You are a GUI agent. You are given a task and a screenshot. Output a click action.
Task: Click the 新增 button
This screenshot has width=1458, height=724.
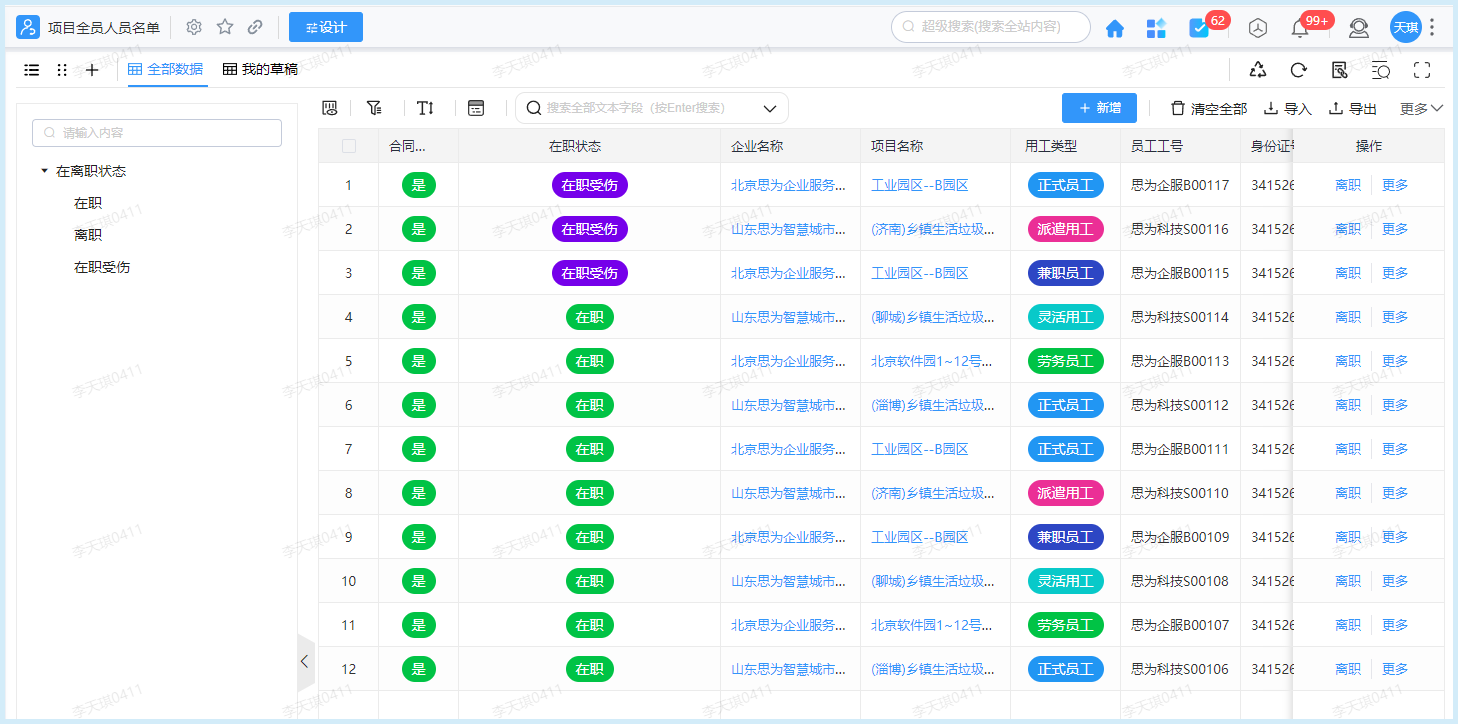tap(1099, 107)
